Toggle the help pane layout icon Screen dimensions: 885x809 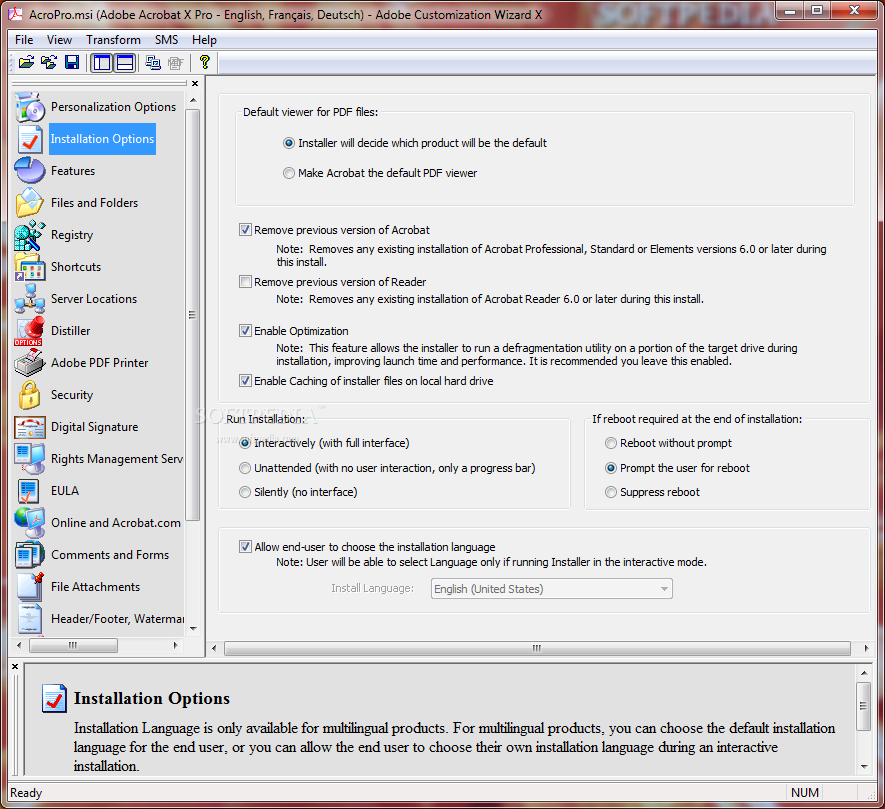click(x=125, y=62)
